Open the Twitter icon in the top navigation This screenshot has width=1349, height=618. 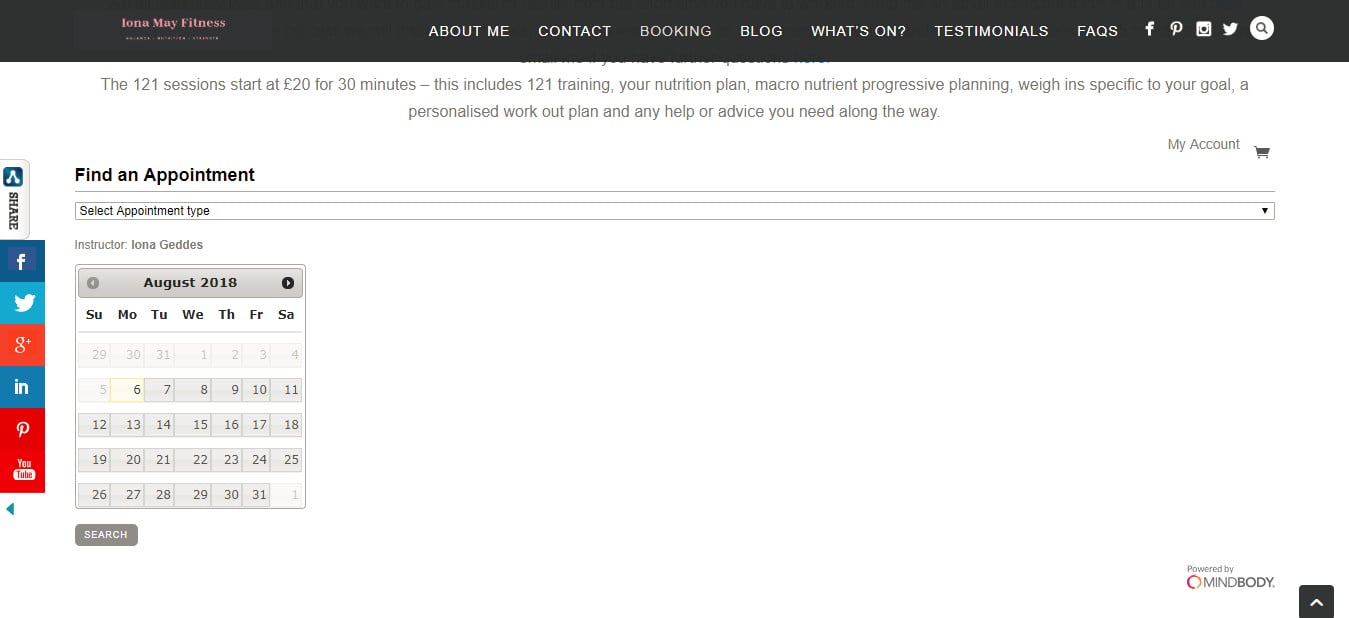[1230, 29]
